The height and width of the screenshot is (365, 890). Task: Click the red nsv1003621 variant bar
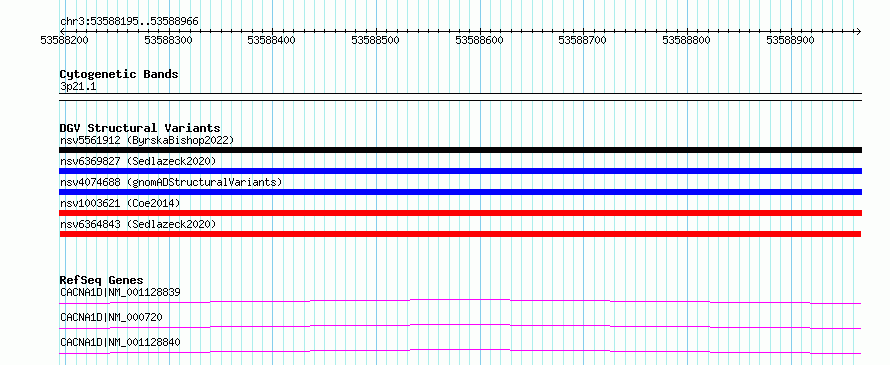460,213
